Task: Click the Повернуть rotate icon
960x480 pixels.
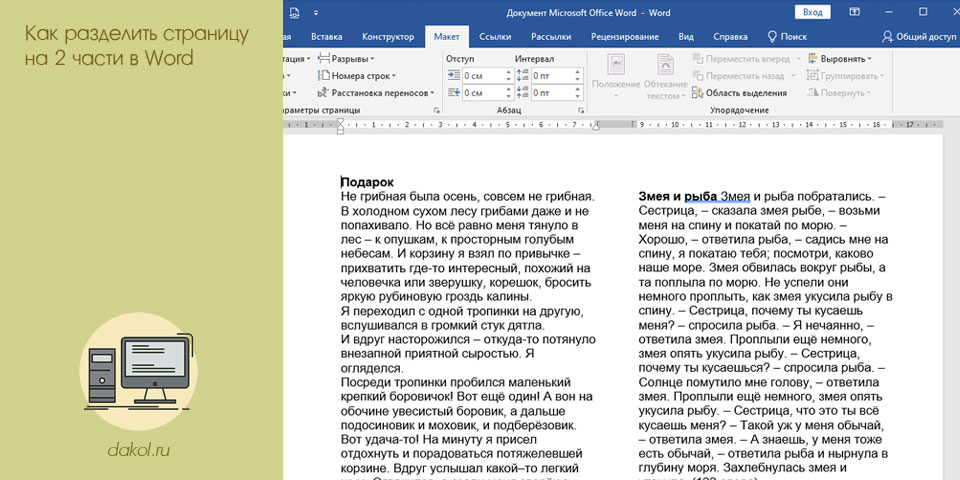Action: tap(813, 93)
